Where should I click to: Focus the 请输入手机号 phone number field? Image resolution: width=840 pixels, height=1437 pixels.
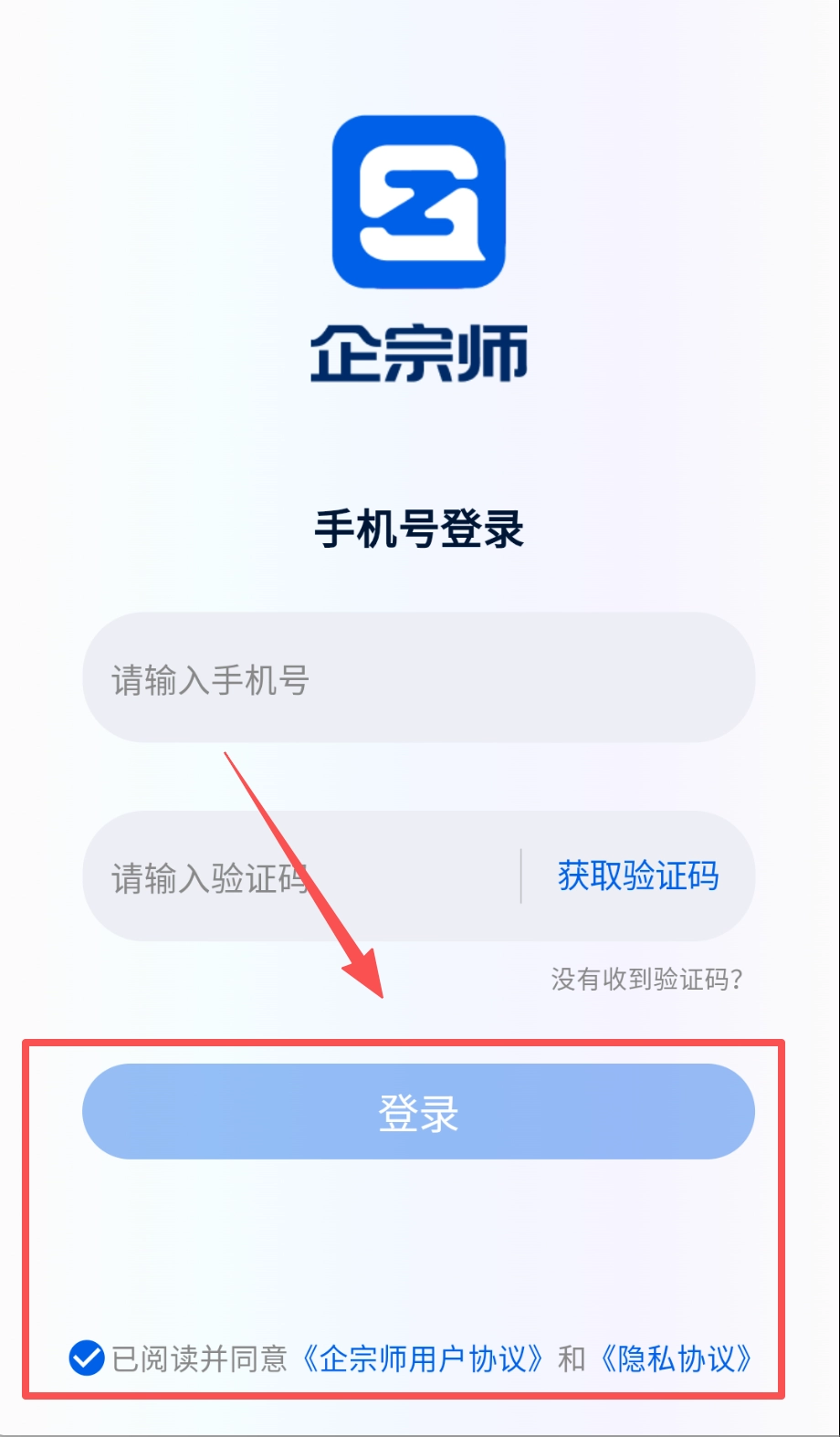click(x=419, y=677)
